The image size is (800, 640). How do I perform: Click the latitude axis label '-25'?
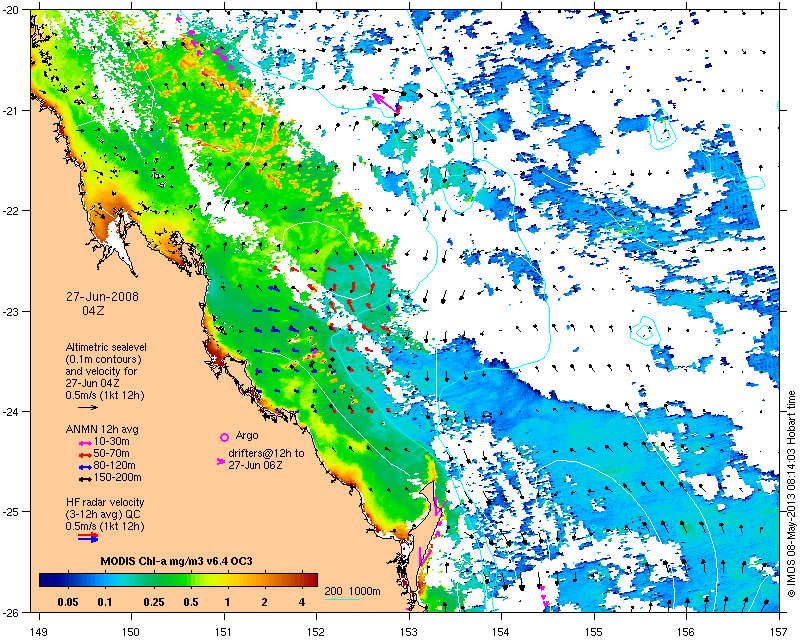[x=10, y=512]
